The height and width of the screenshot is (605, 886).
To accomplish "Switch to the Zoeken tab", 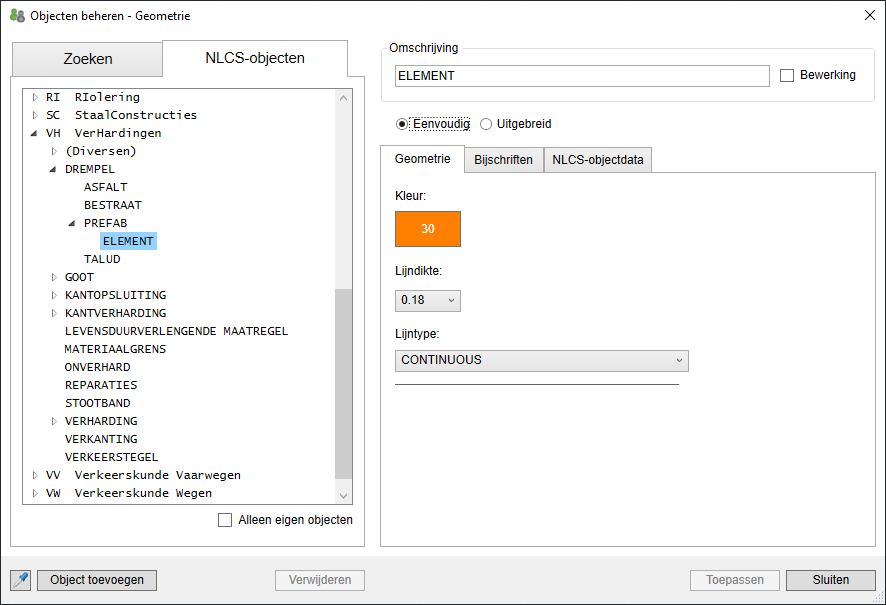I will tap(88, 59).
